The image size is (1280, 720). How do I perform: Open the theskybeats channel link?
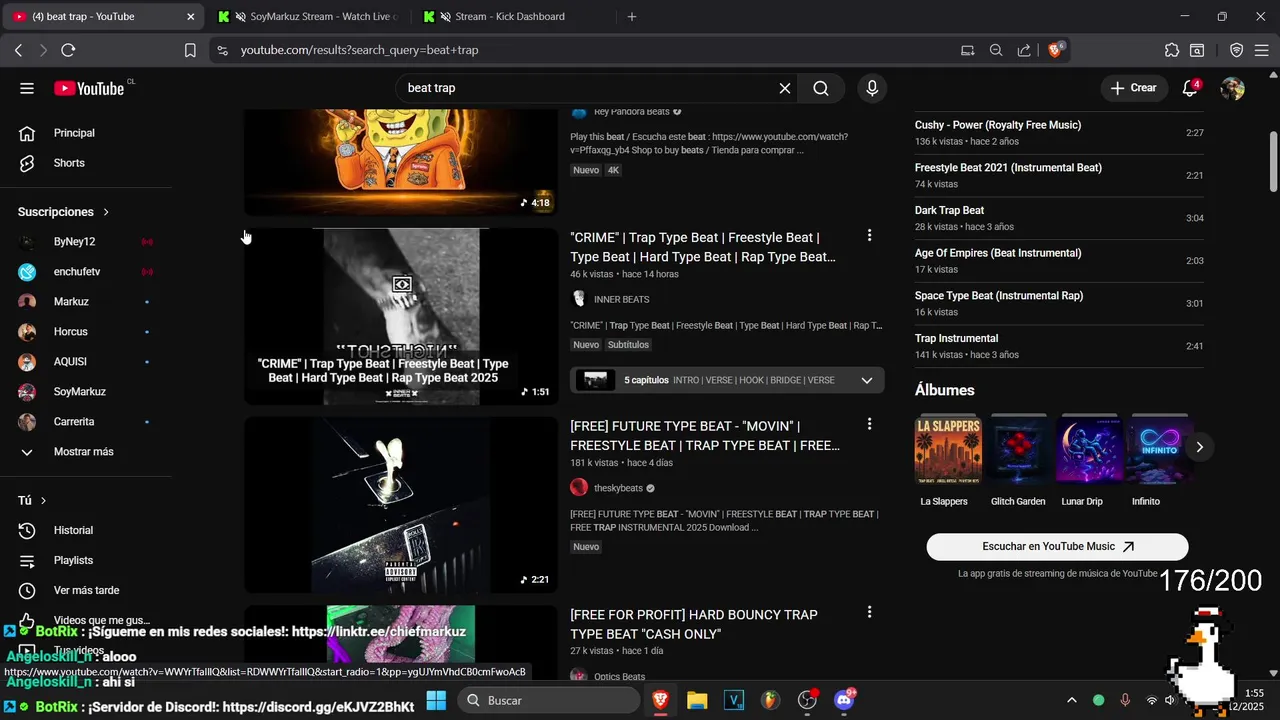click(618, 488)
